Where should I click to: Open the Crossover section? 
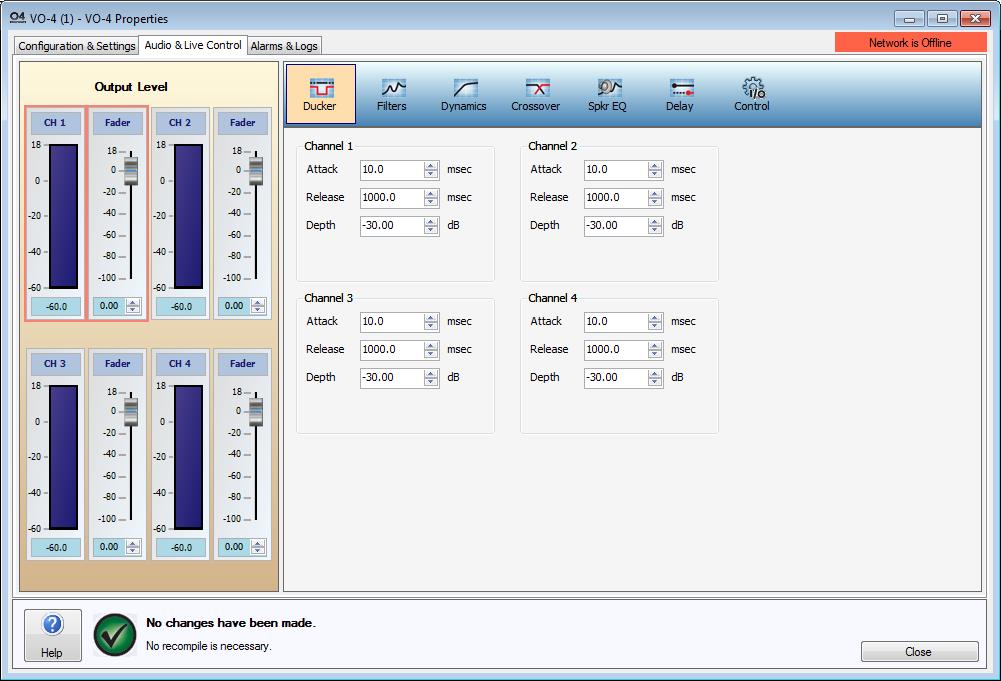(536, 94)
